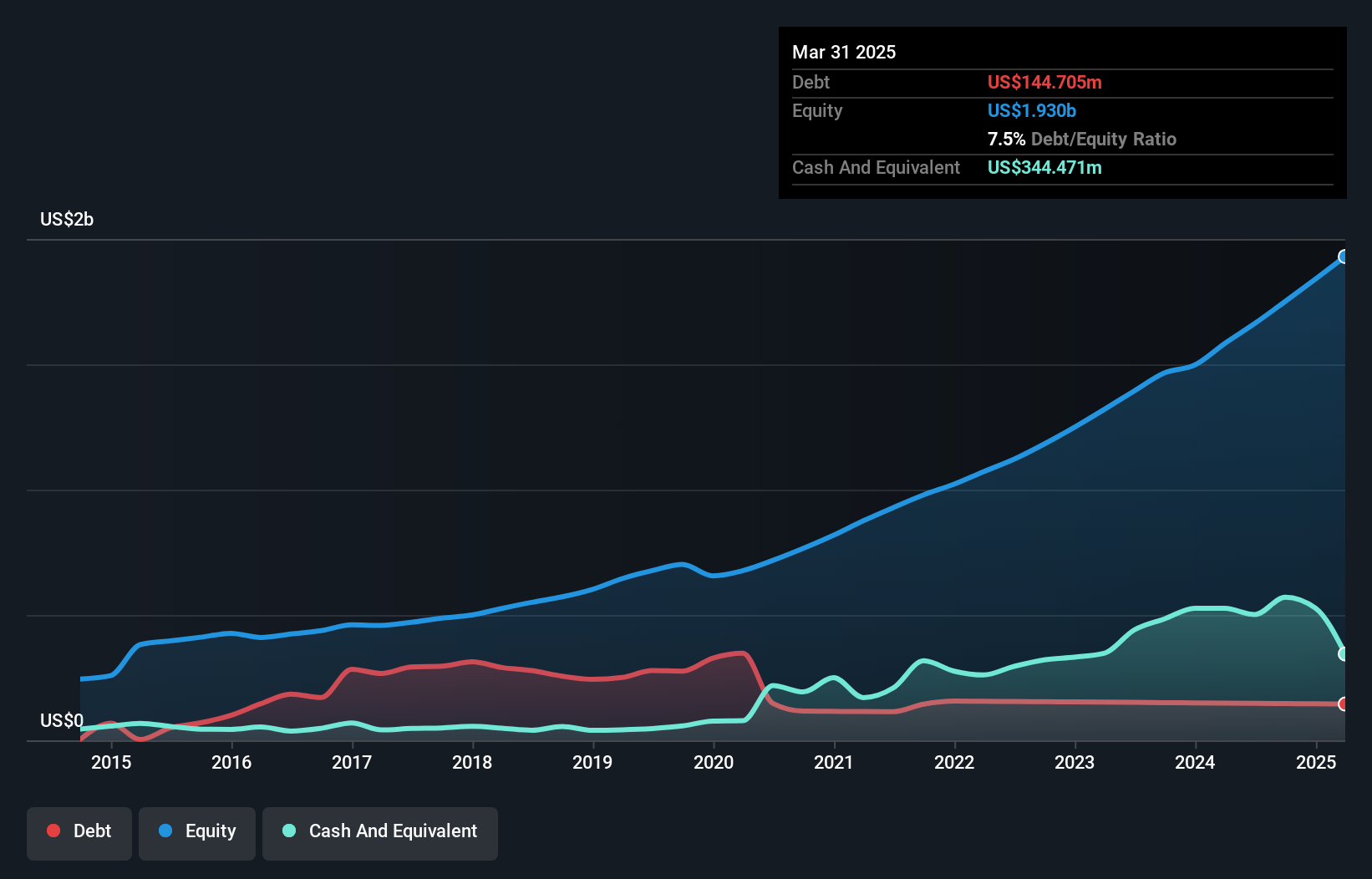Click the 2025 x-axis label
Viewport: 1372px width, 879px height.
point(1316,762)
